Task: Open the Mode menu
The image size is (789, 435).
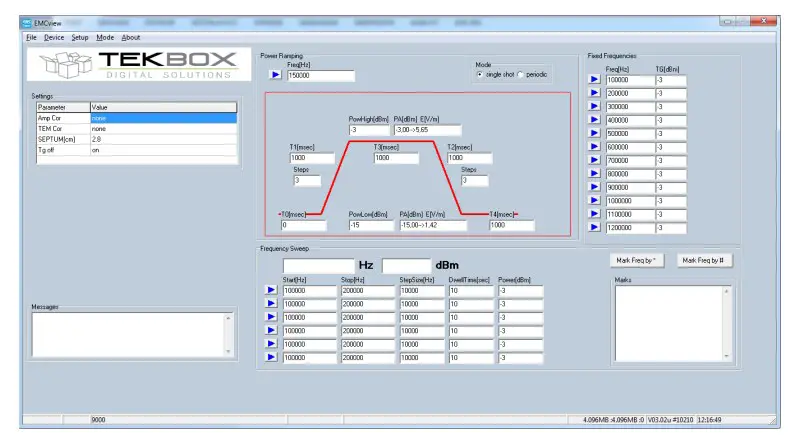Action: click(x=105, y=37)
